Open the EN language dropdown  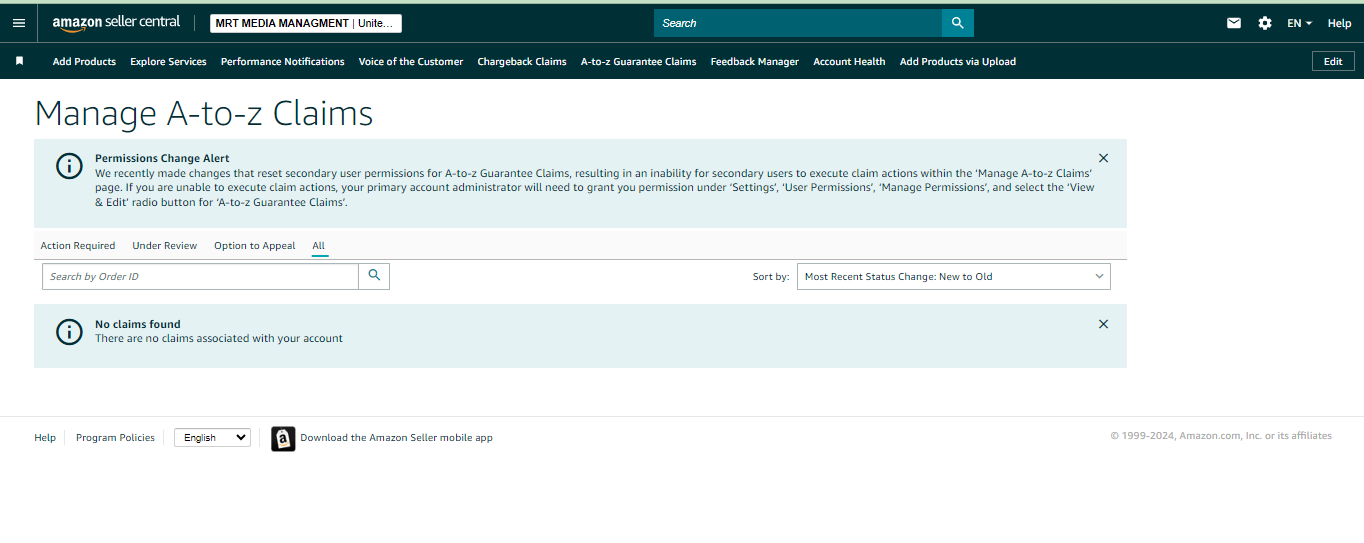pos(1299,23)
